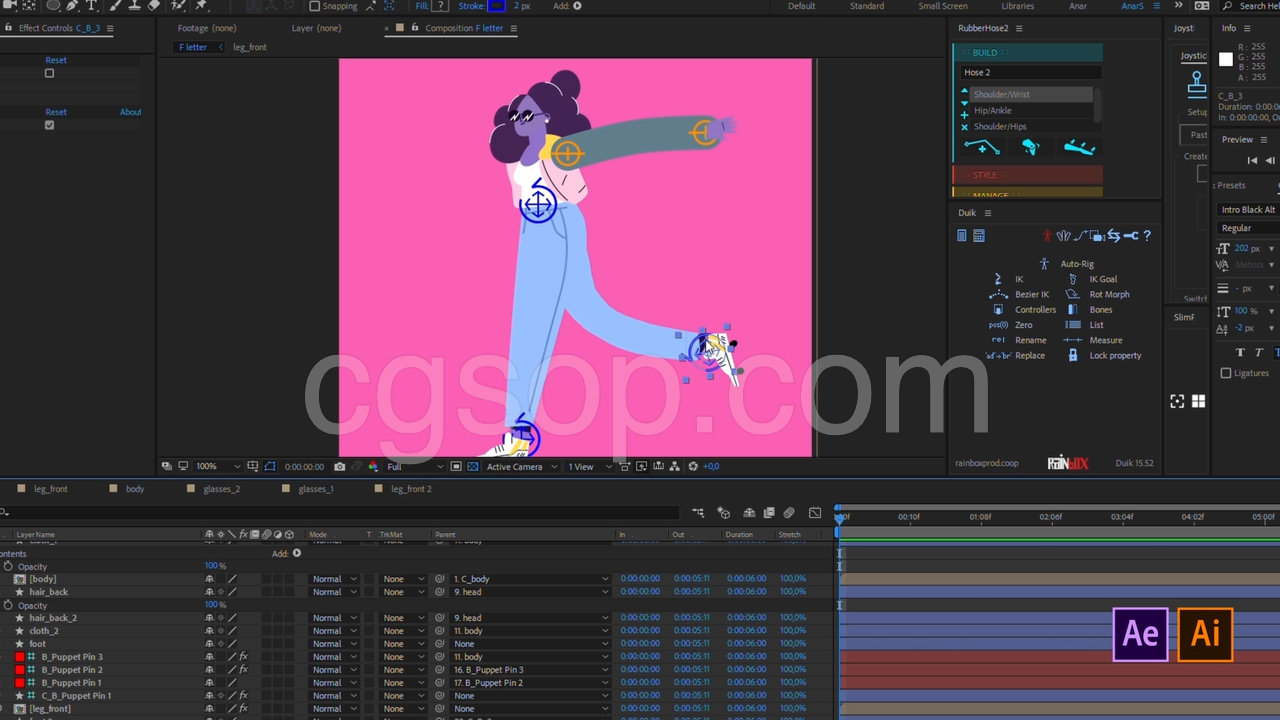Click the Duik Rot Morph icon
The height and width of the screenshot is (720, 1280).
1073,294
